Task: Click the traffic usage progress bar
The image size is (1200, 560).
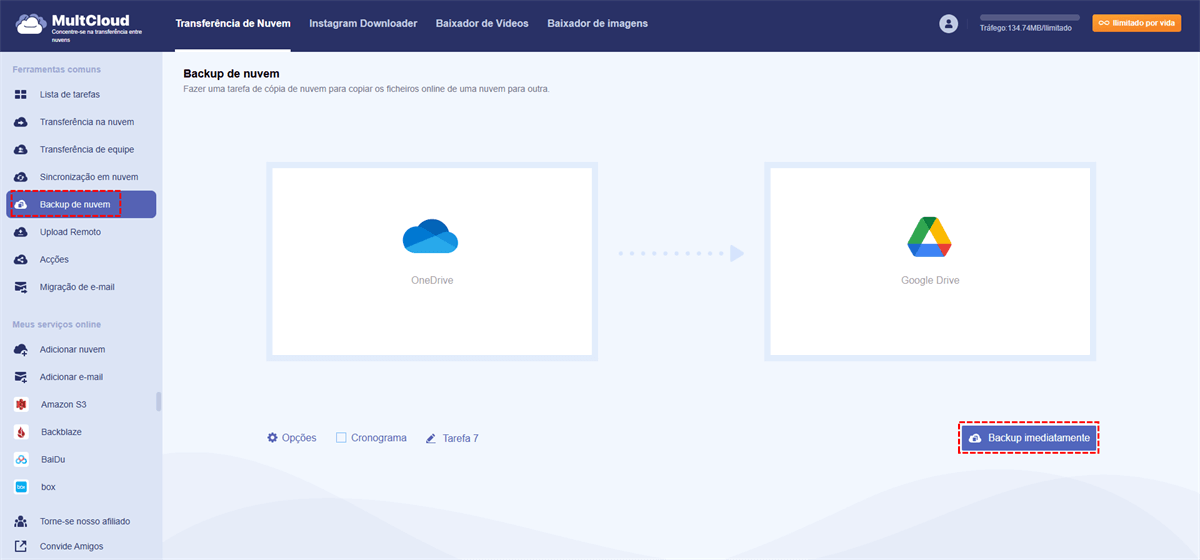Action: [1029, 18]
